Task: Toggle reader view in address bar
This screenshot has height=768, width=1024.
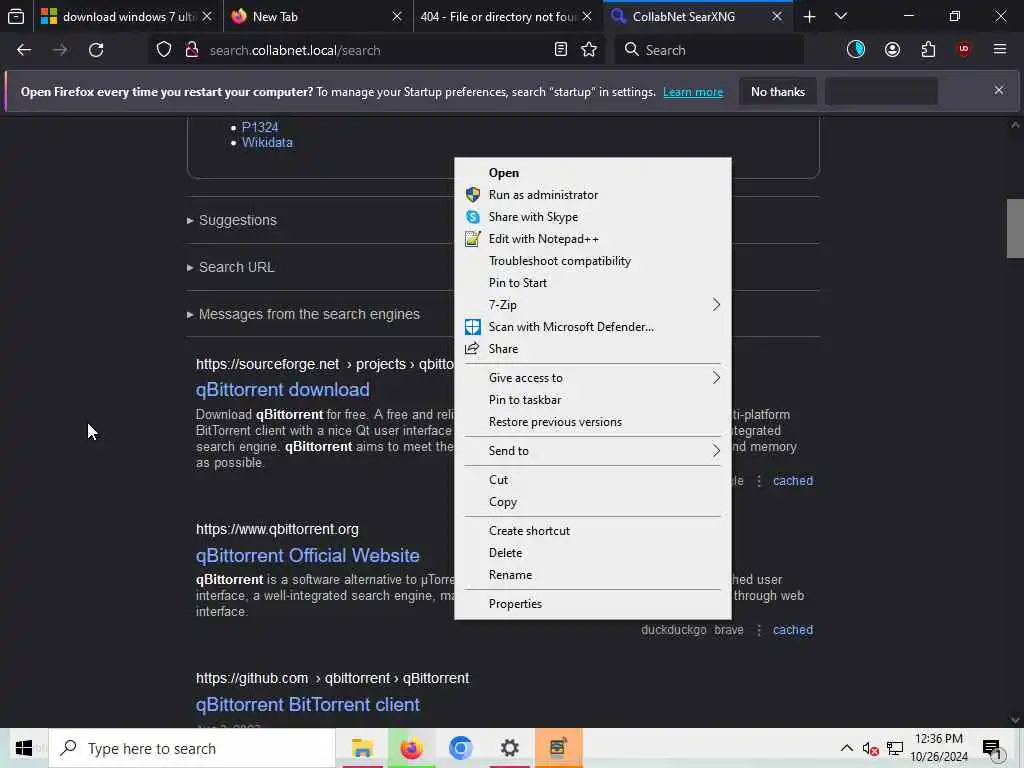Action: tap(560, 50)
